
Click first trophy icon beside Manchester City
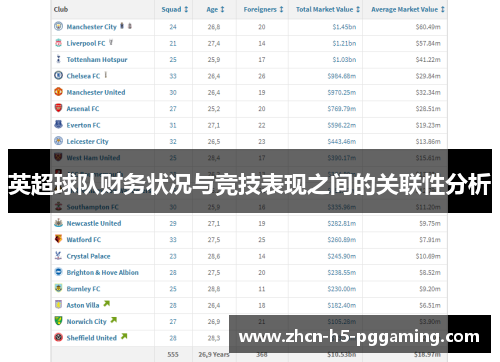click(x=122, y=25)
